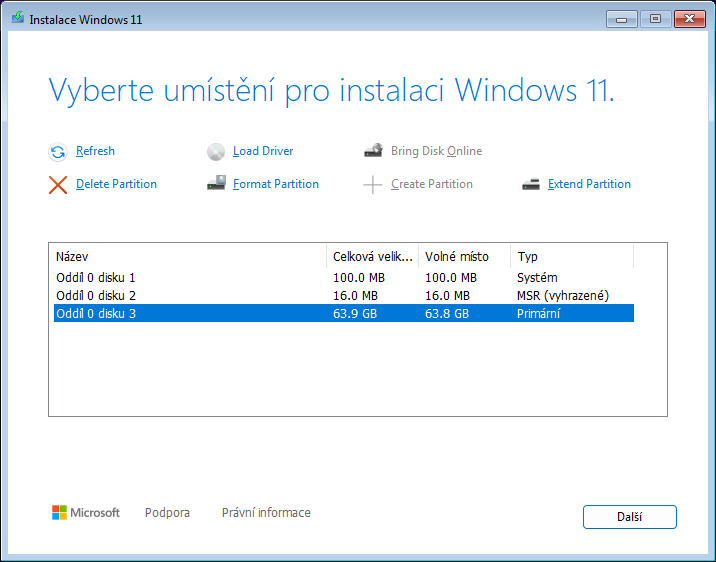
Task: Click the red X Delete Partition icon
Action: click(58, 185)
